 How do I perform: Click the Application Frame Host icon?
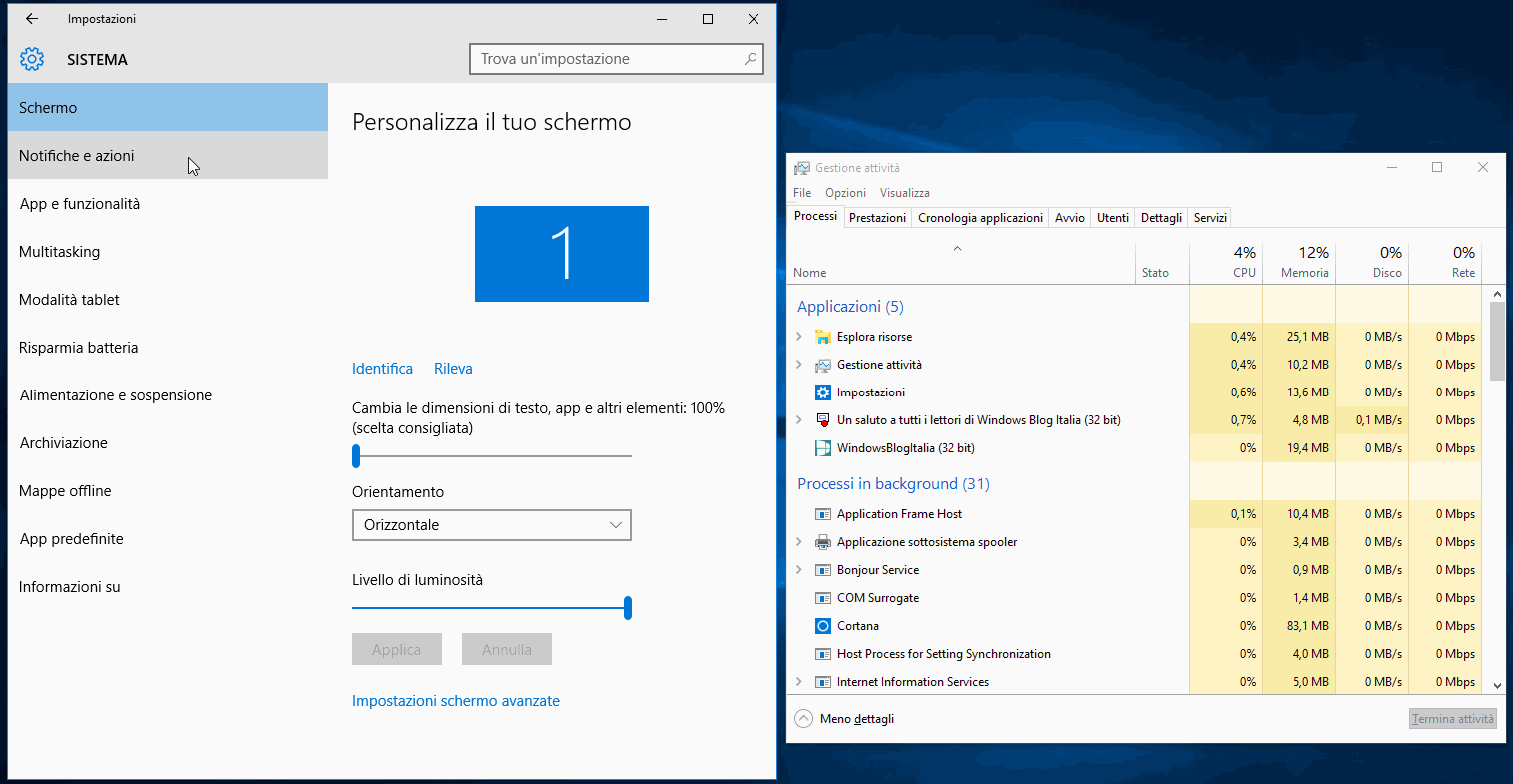[823, 514]
